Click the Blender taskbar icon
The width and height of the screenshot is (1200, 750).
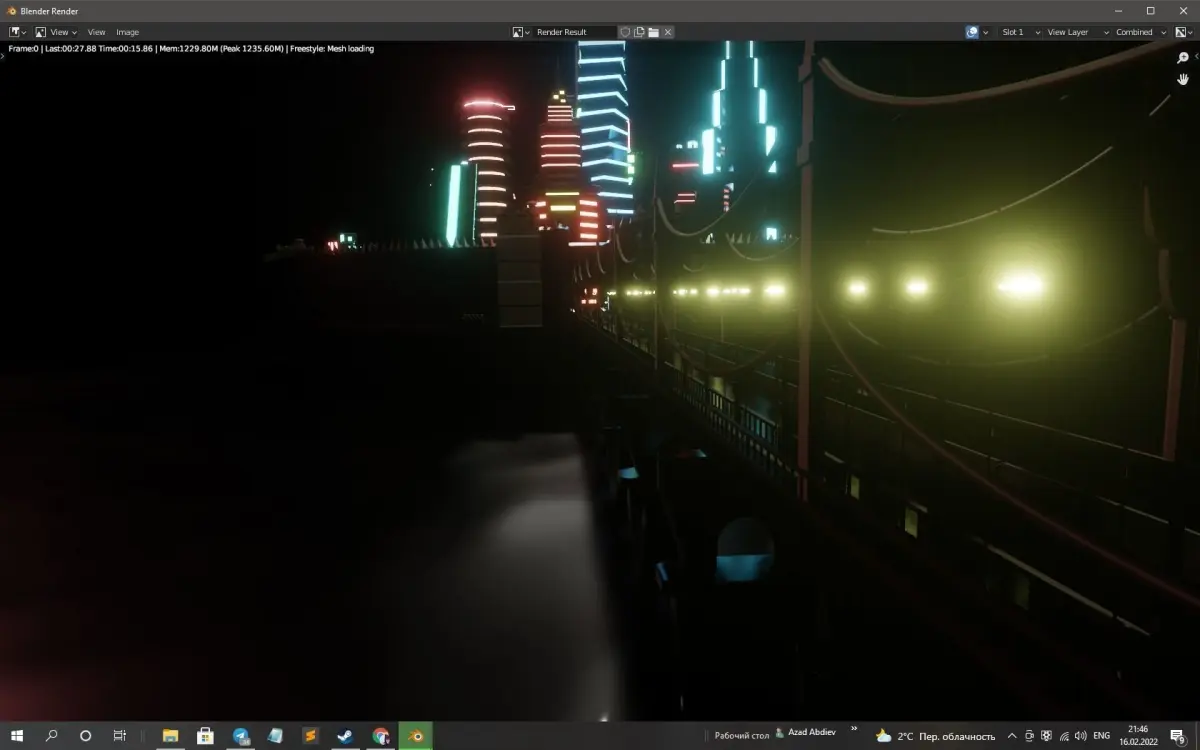415,736
